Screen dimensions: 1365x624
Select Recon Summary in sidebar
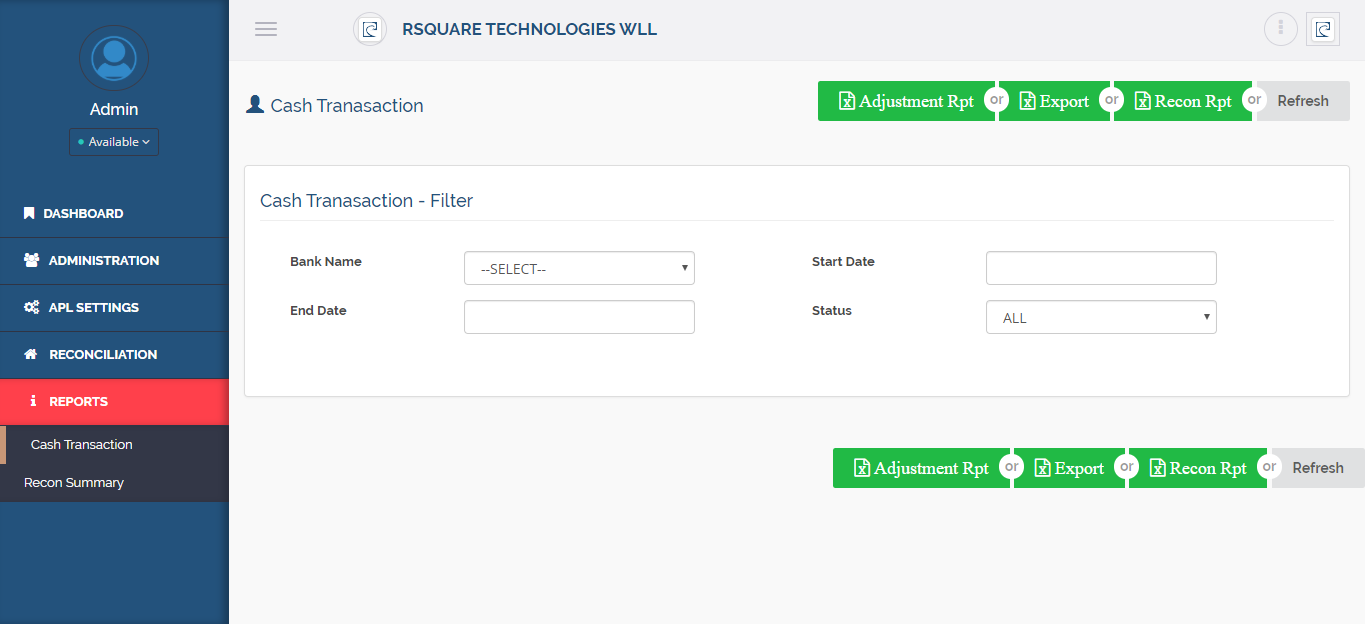coord(74,482)
